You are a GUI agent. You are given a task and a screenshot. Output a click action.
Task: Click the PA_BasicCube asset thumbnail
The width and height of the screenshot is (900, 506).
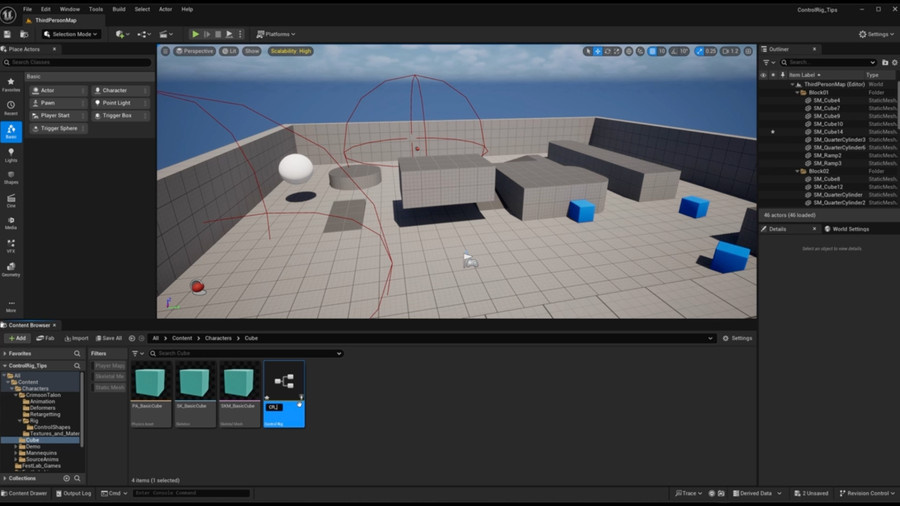click(151, 382)
